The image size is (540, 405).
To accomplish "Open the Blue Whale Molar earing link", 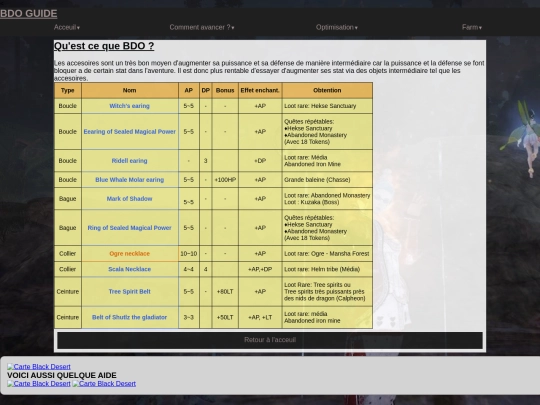I will (x=129, y=180).
